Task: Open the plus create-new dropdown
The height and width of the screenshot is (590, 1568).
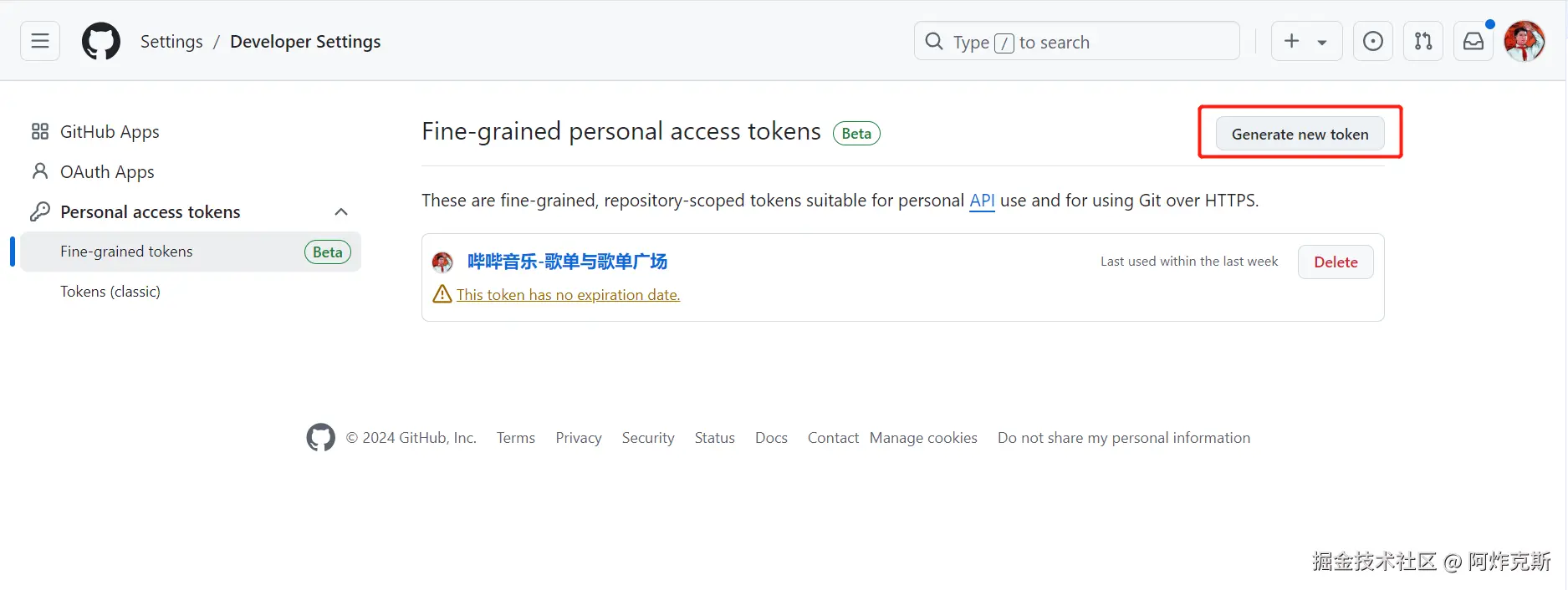Action: point(1305,41)
